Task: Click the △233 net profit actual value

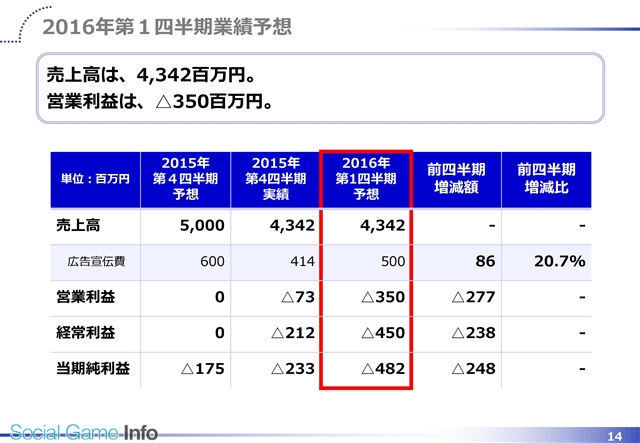Action: tap(293, 369)
